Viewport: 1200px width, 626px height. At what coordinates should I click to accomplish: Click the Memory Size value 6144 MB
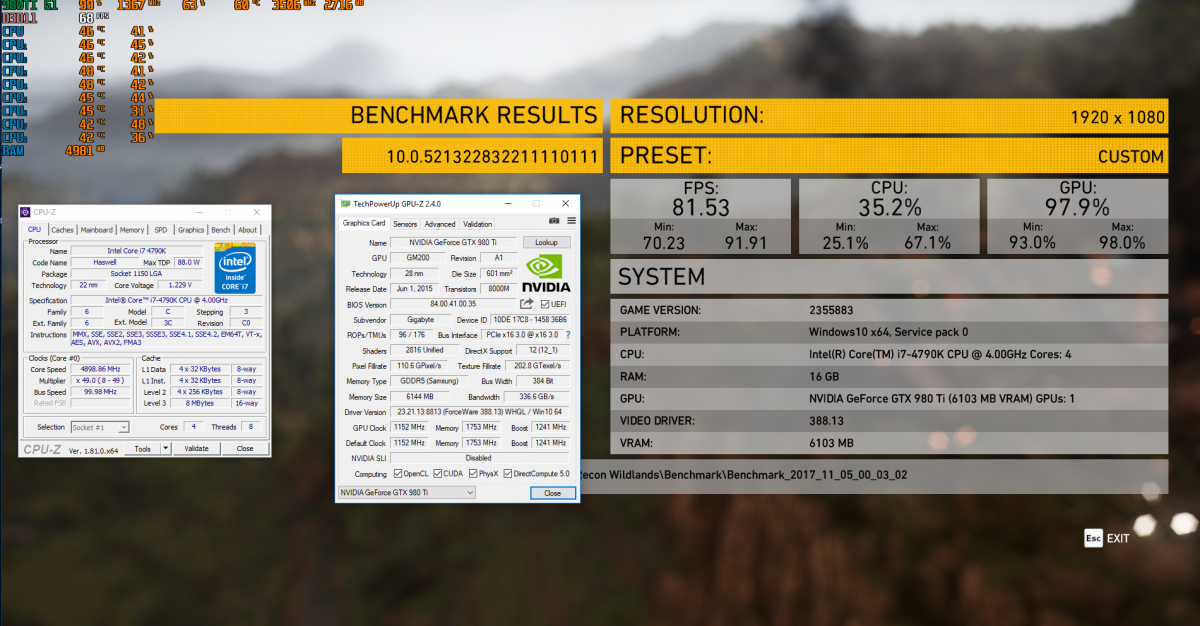(x=420, y=397)
